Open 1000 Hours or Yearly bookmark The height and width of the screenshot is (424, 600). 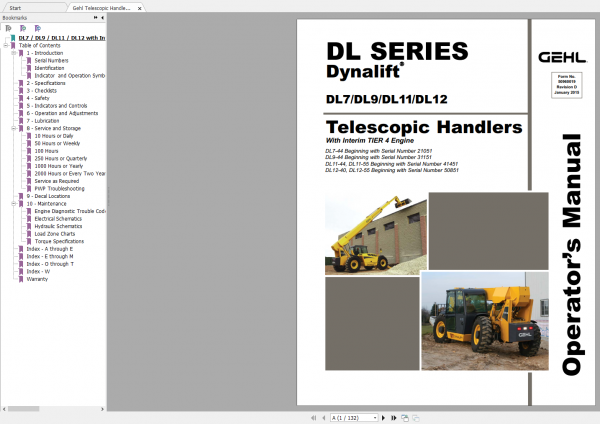(x=59, y=166)
